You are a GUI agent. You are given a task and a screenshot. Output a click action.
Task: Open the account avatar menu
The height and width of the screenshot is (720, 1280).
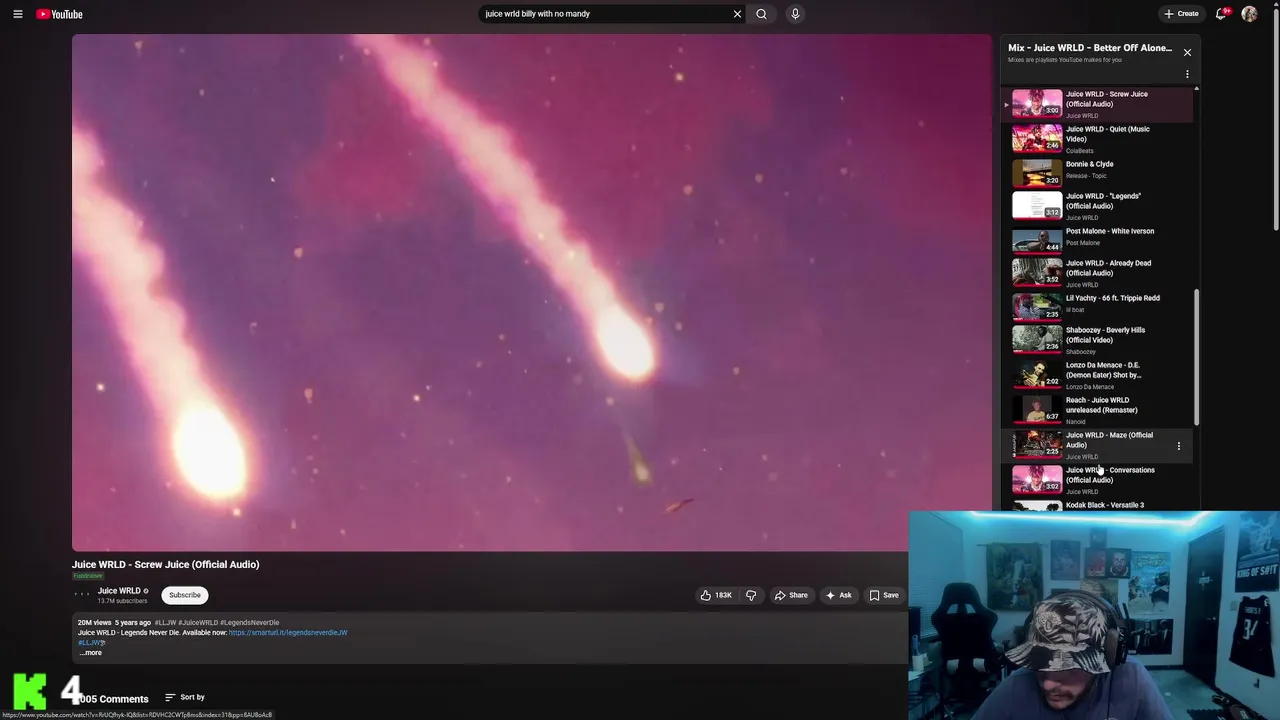(1249, 14)
